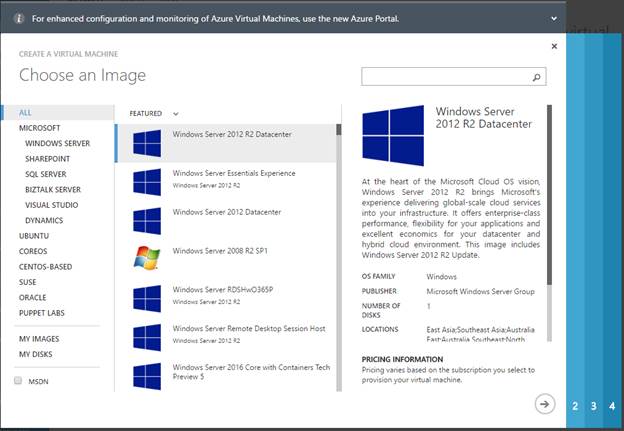
Task: Click the image search text field
Action: (445, 76)
